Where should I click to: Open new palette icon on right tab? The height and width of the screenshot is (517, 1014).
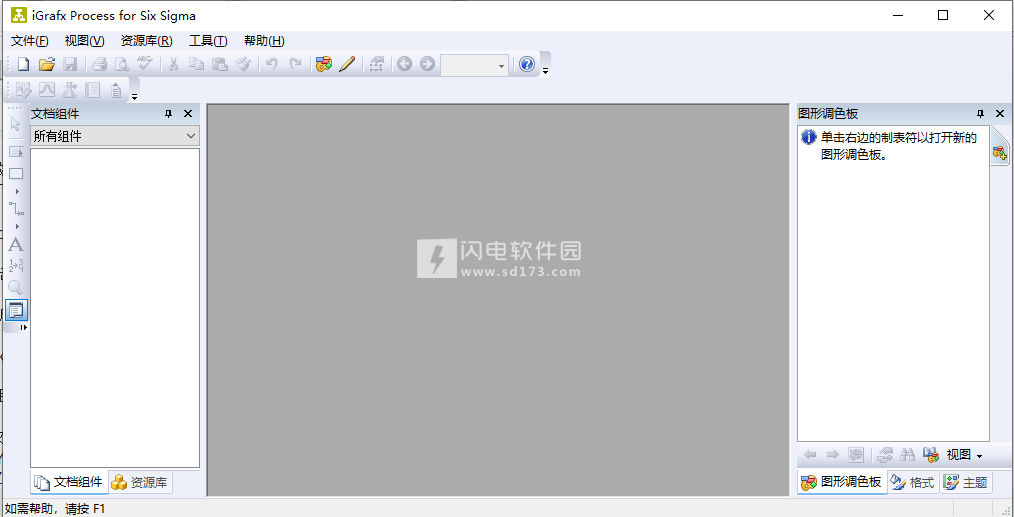click(x=1000, y=153)
